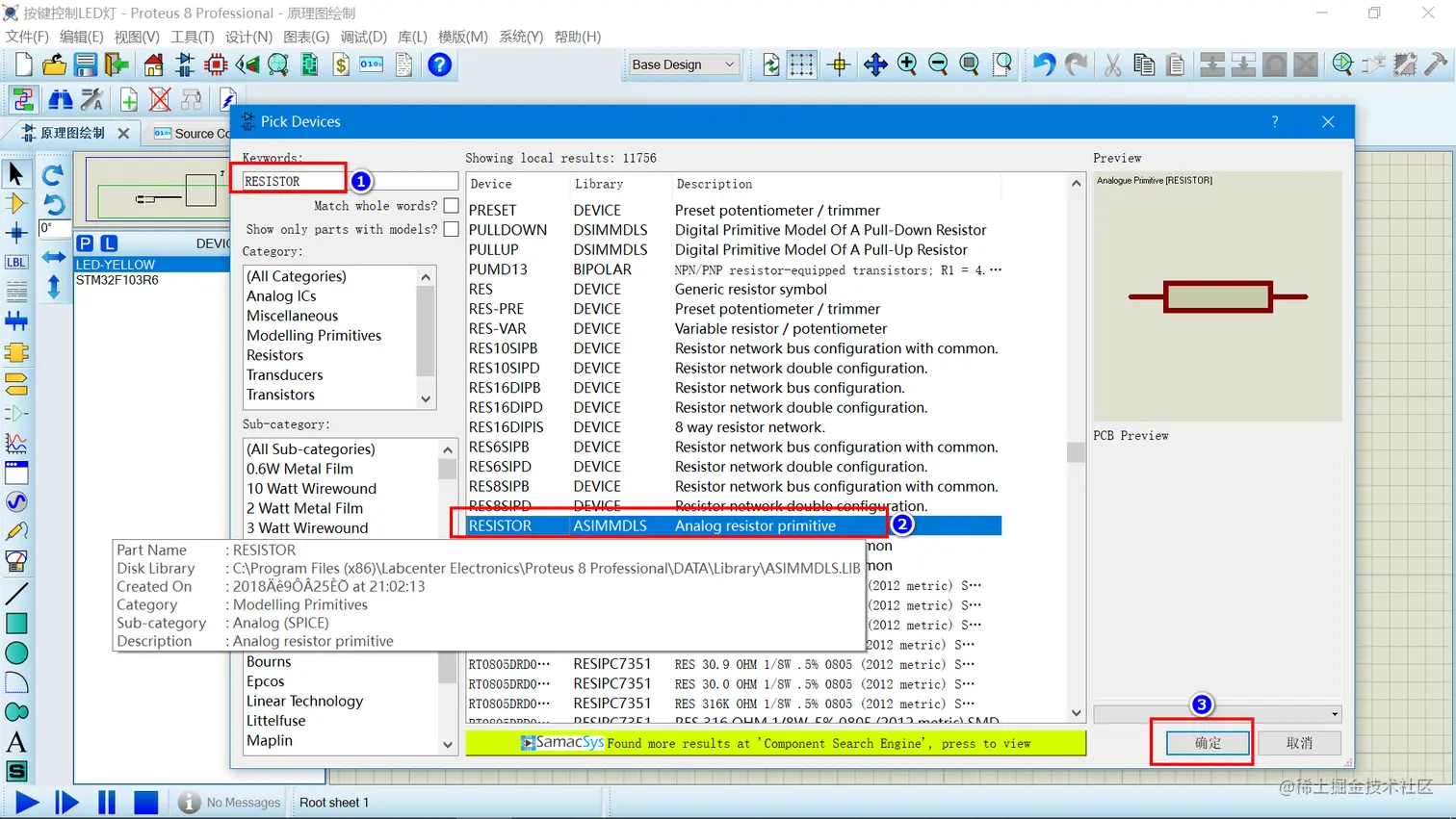Screen dimensions: 1456x819
Task: Click the results list down scroll arrow
Action: pyautogui.click(x=1077, y=713)
